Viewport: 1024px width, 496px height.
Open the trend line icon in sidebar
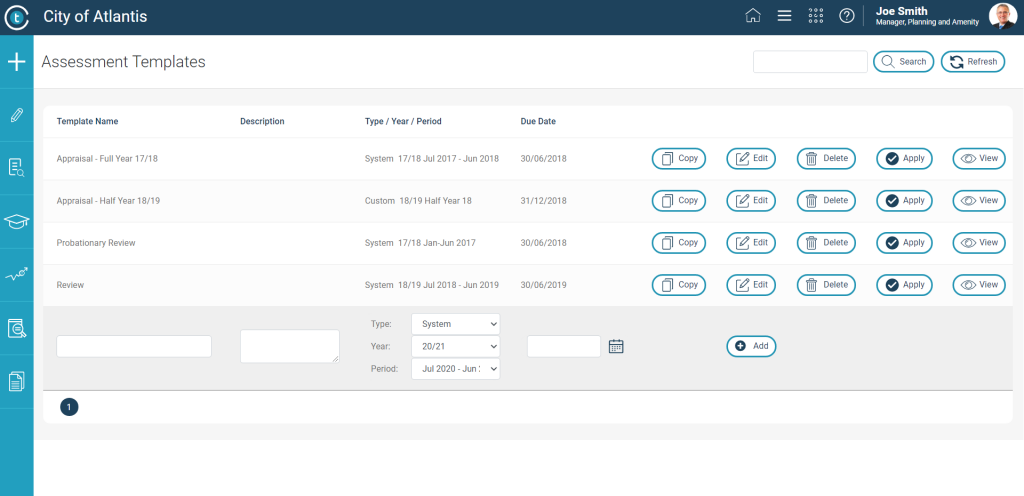pos(16,275)
